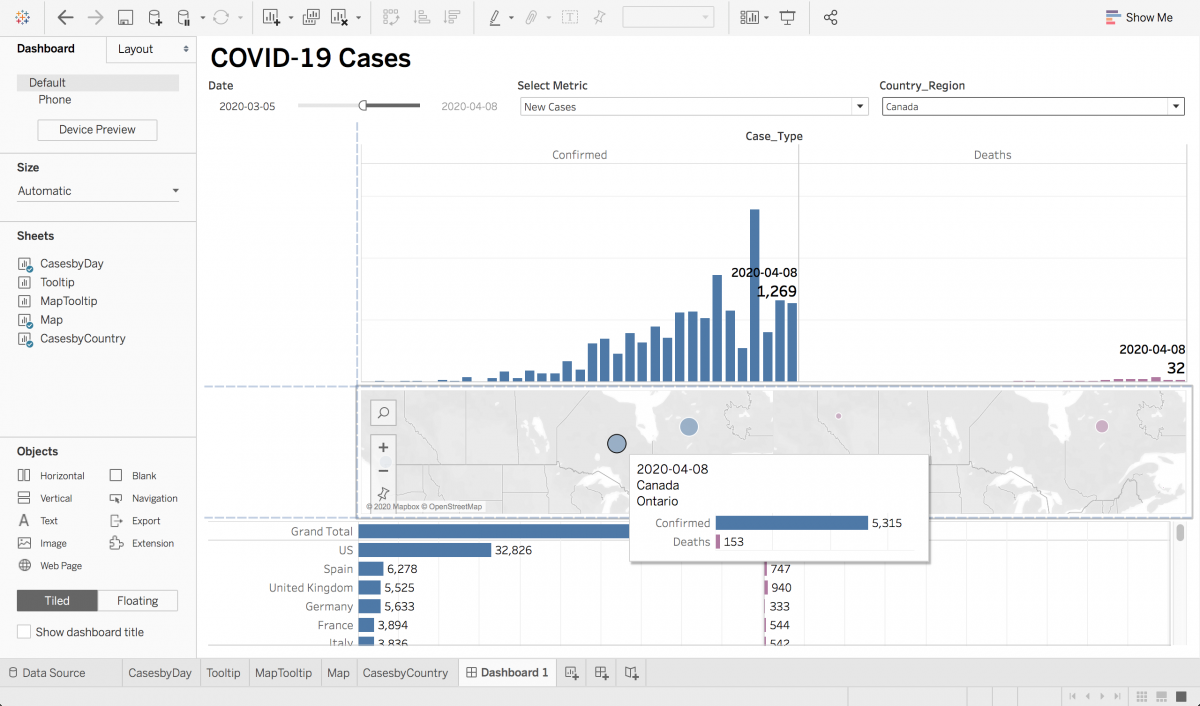The image size is (1200, 706).
Task: Switch layout mode to Floating
Action: [137, 600]
